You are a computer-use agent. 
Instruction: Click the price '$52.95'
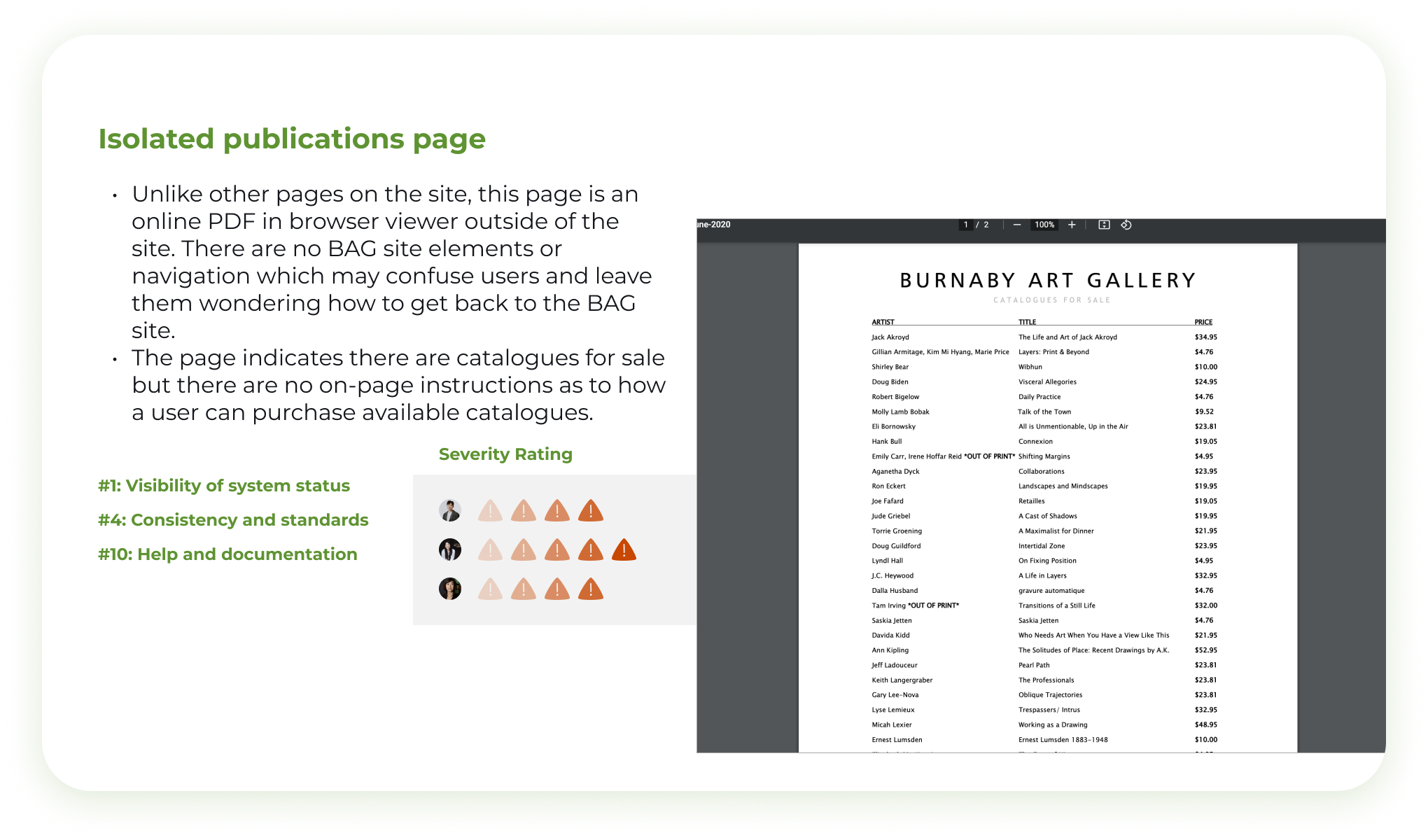[1206, 650]
